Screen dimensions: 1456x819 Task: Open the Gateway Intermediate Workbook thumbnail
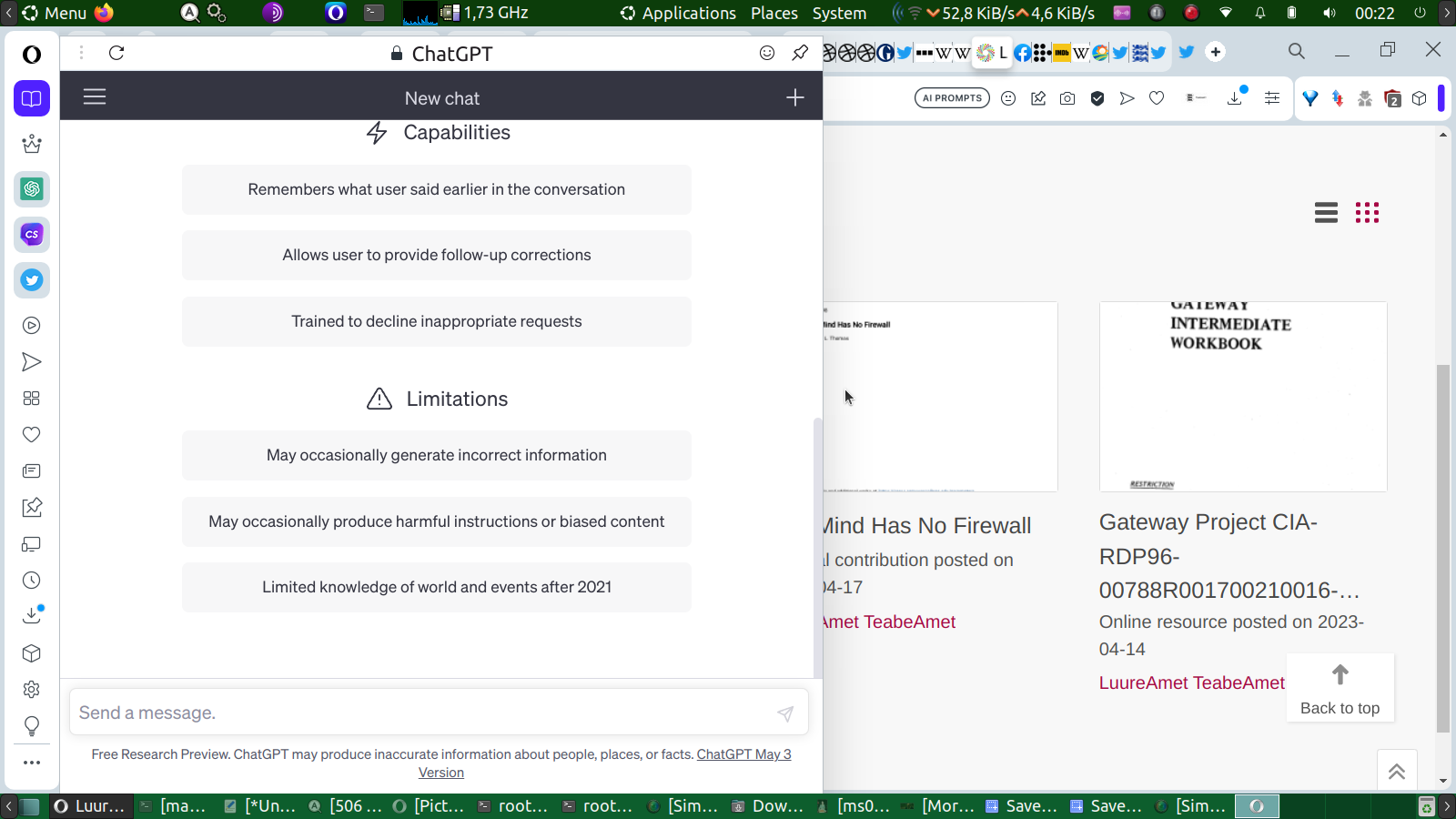click(1243, 397)
